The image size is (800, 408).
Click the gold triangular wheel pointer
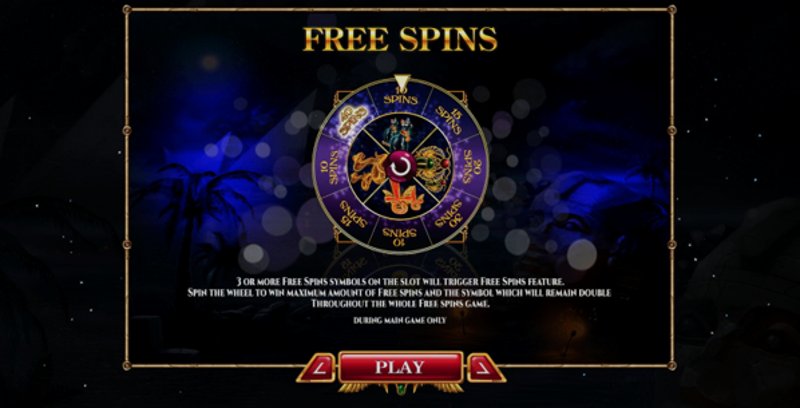(x=402, y=82)
